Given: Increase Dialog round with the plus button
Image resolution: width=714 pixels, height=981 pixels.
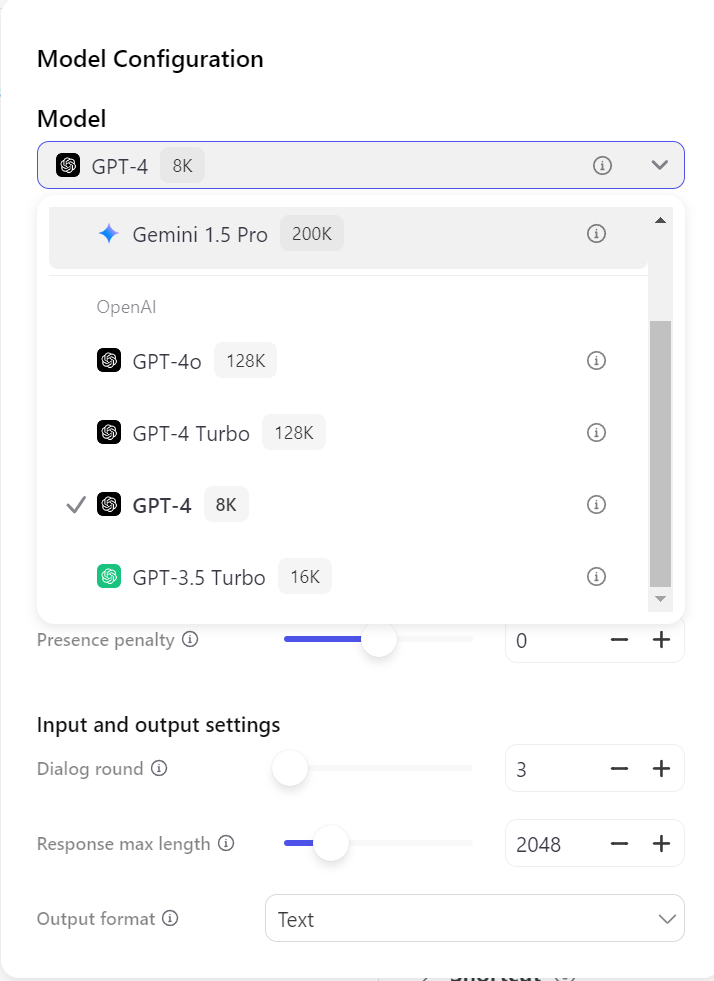Looking at the screenshot, I should pyautogui.click(x=661, y=768).
